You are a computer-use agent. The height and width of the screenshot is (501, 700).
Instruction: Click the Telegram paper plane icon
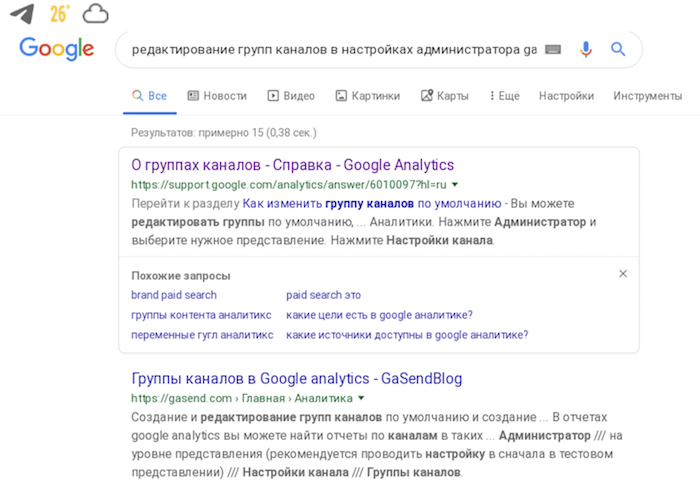[x=22, y=14]
